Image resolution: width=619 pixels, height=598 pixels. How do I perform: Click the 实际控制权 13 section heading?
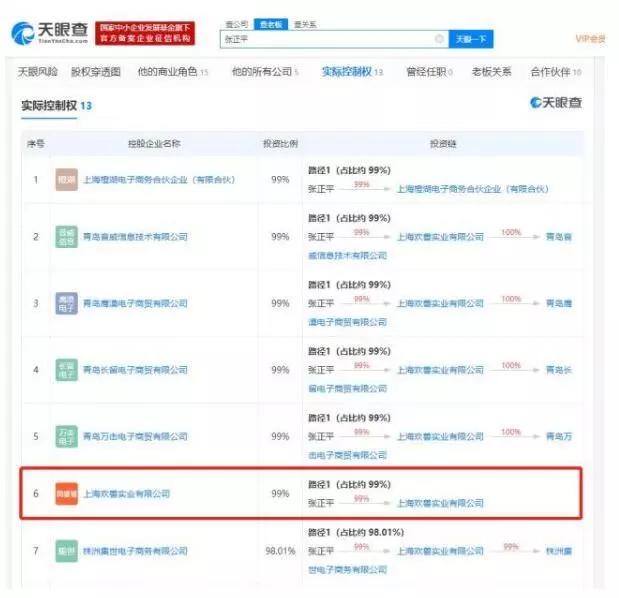(56, 105)
